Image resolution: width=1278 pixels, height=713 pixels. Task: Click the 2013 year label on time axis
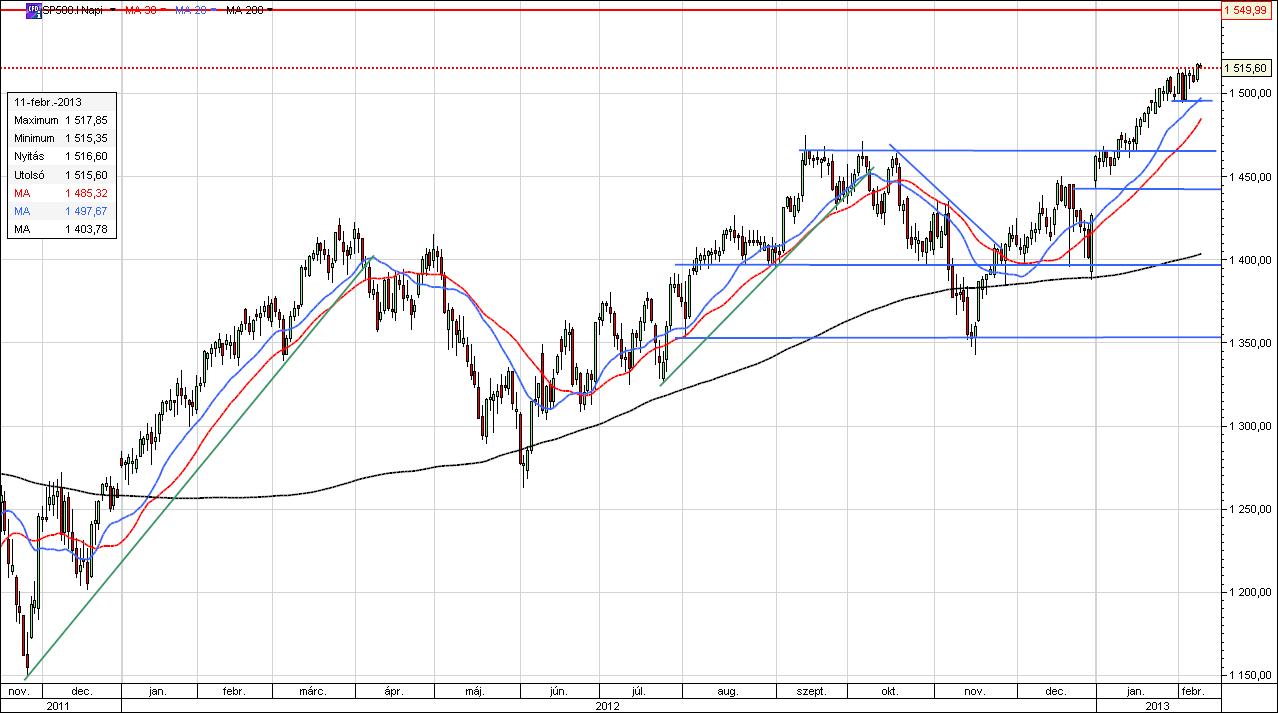pos(1157,705)
